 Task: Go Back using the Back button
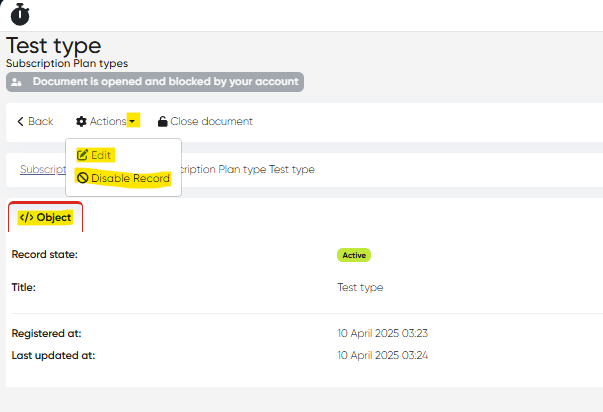click(x=35, y=121)
